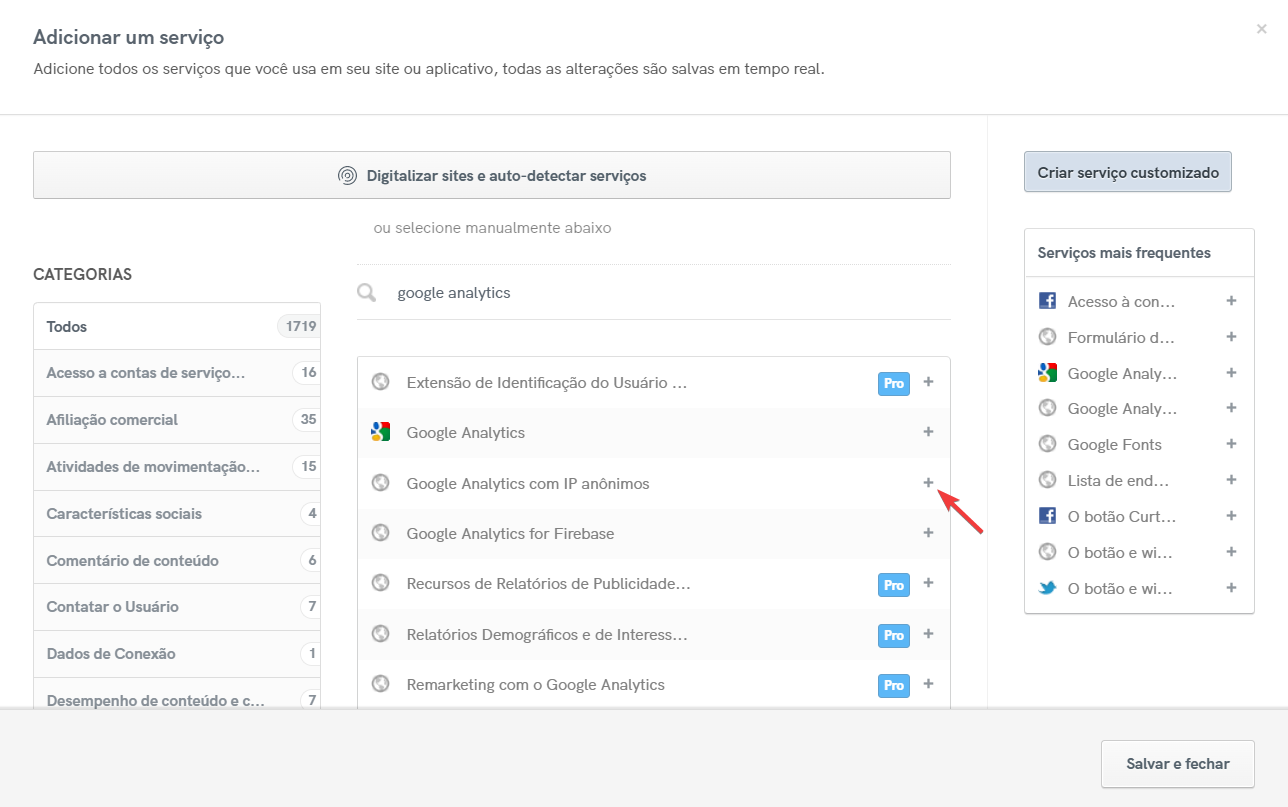Viewport: 1288px width, 807px height.
Task: Click the search magnifier icon in the search bar
Action: 366,292
